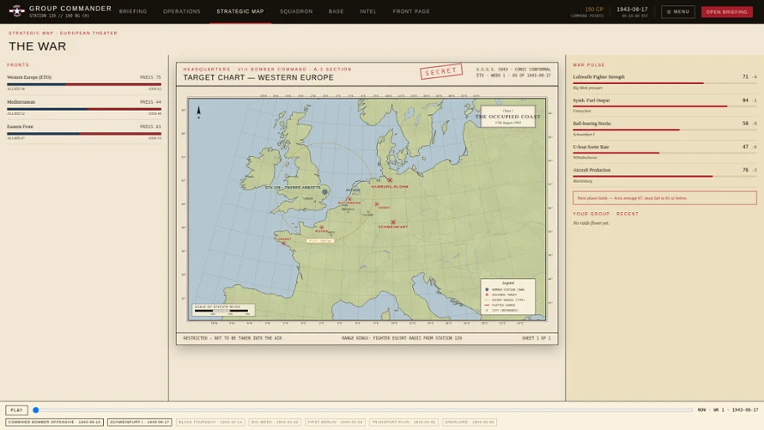Open the Menu button

tap(678, 12)
